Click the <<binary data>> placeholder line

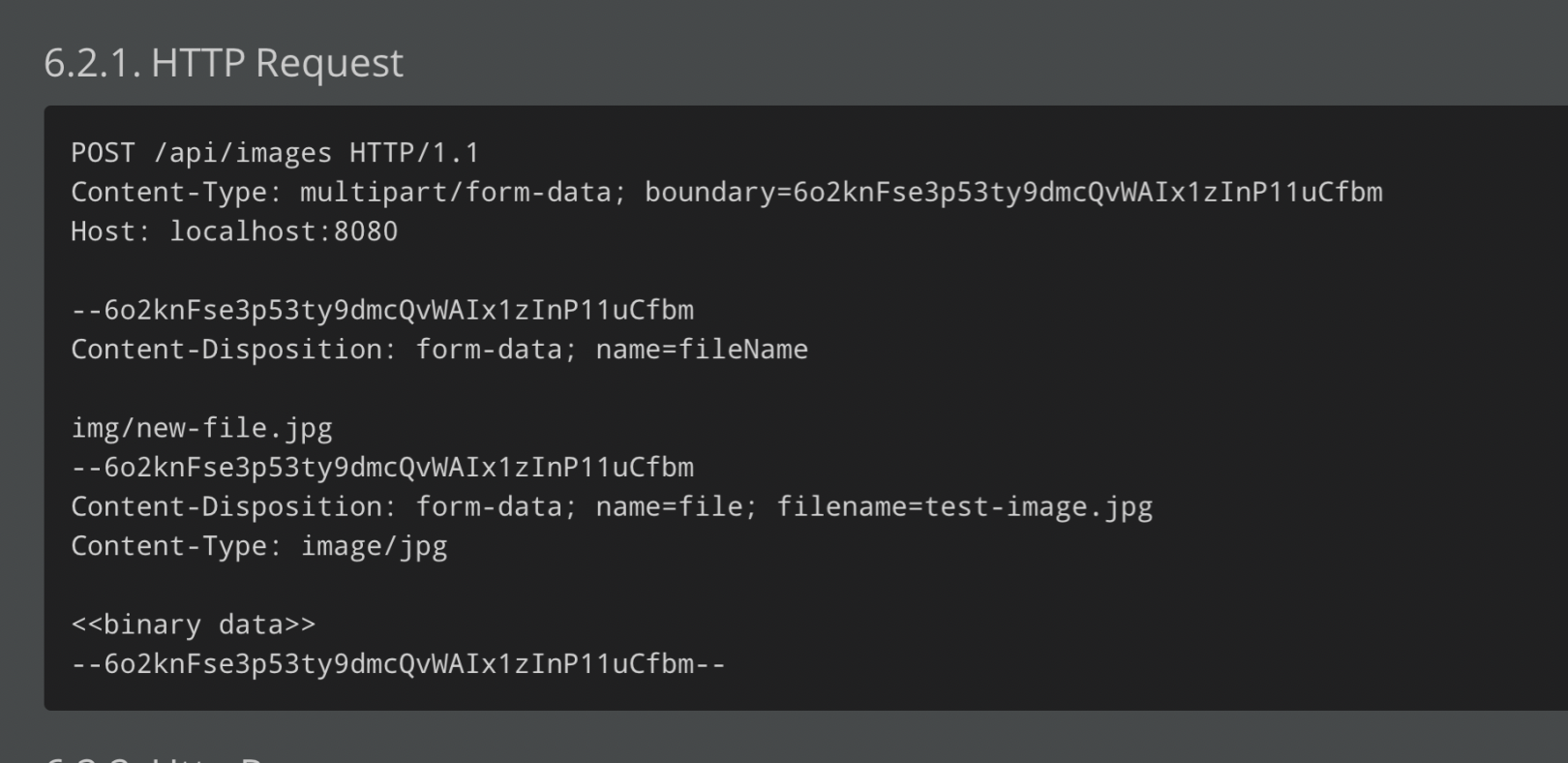(194, 625)
